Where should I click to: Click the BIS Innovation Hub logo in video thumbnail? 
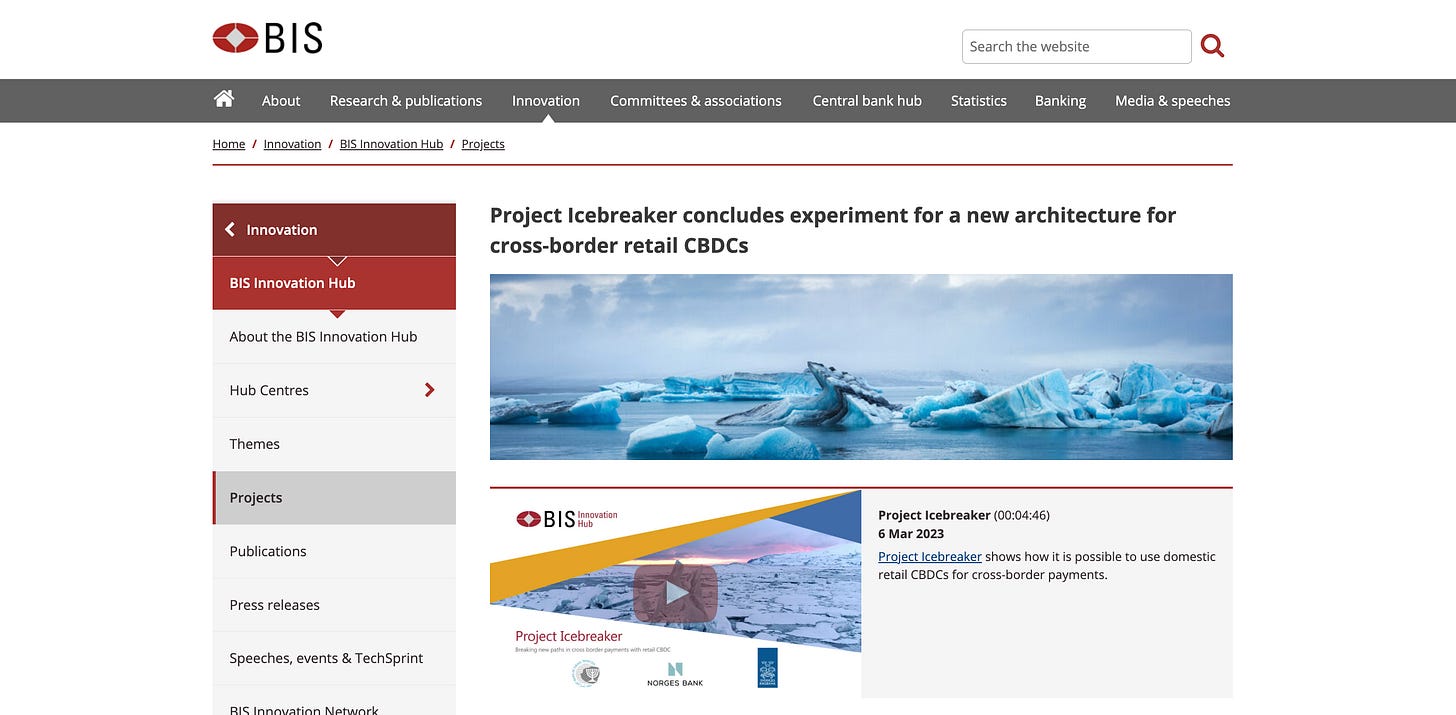(x=567, y=519)
